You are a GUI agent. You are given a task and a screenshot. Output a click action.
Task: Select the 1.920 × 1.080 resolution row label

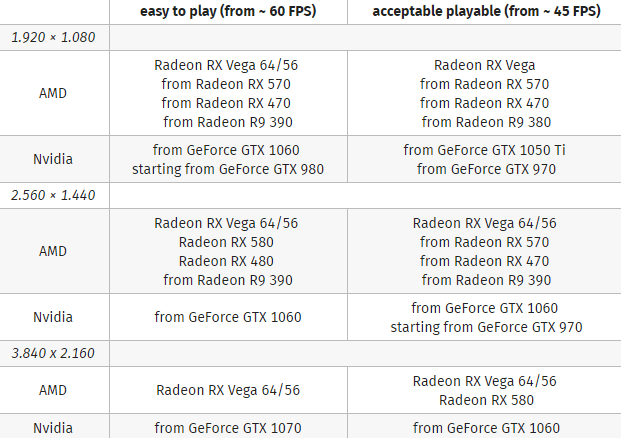tap(53, 37)
